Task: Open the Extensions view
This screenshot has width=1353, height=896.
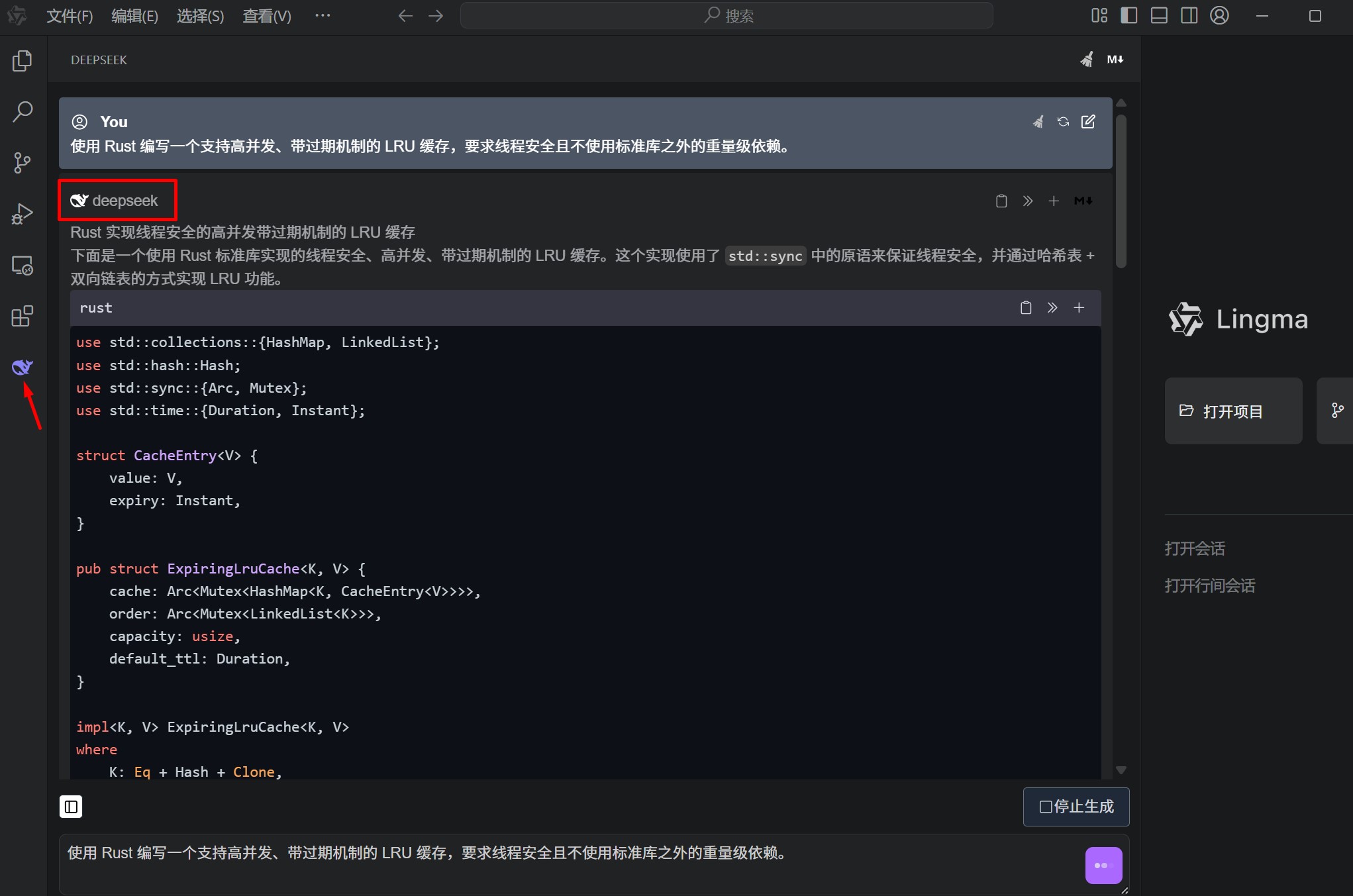Action: [22, 317]
